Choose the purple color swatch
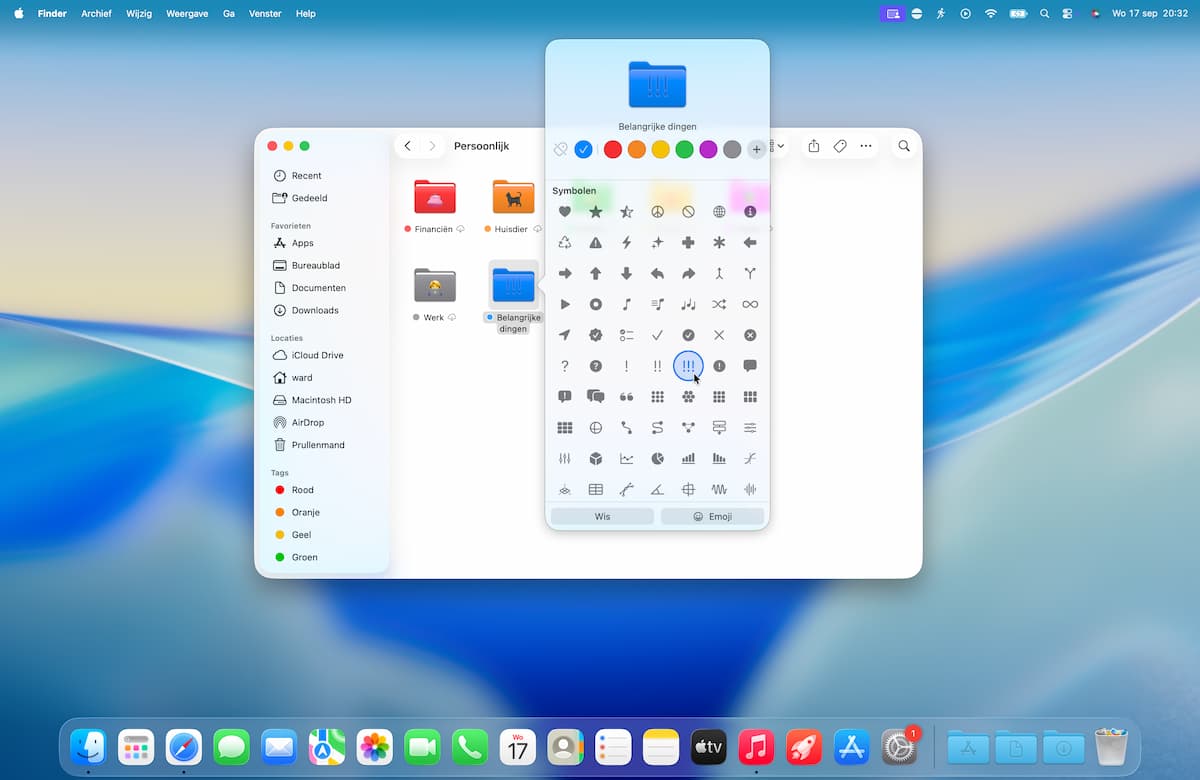This screenshot has height=780, width=1200. (x=708, y=149)
